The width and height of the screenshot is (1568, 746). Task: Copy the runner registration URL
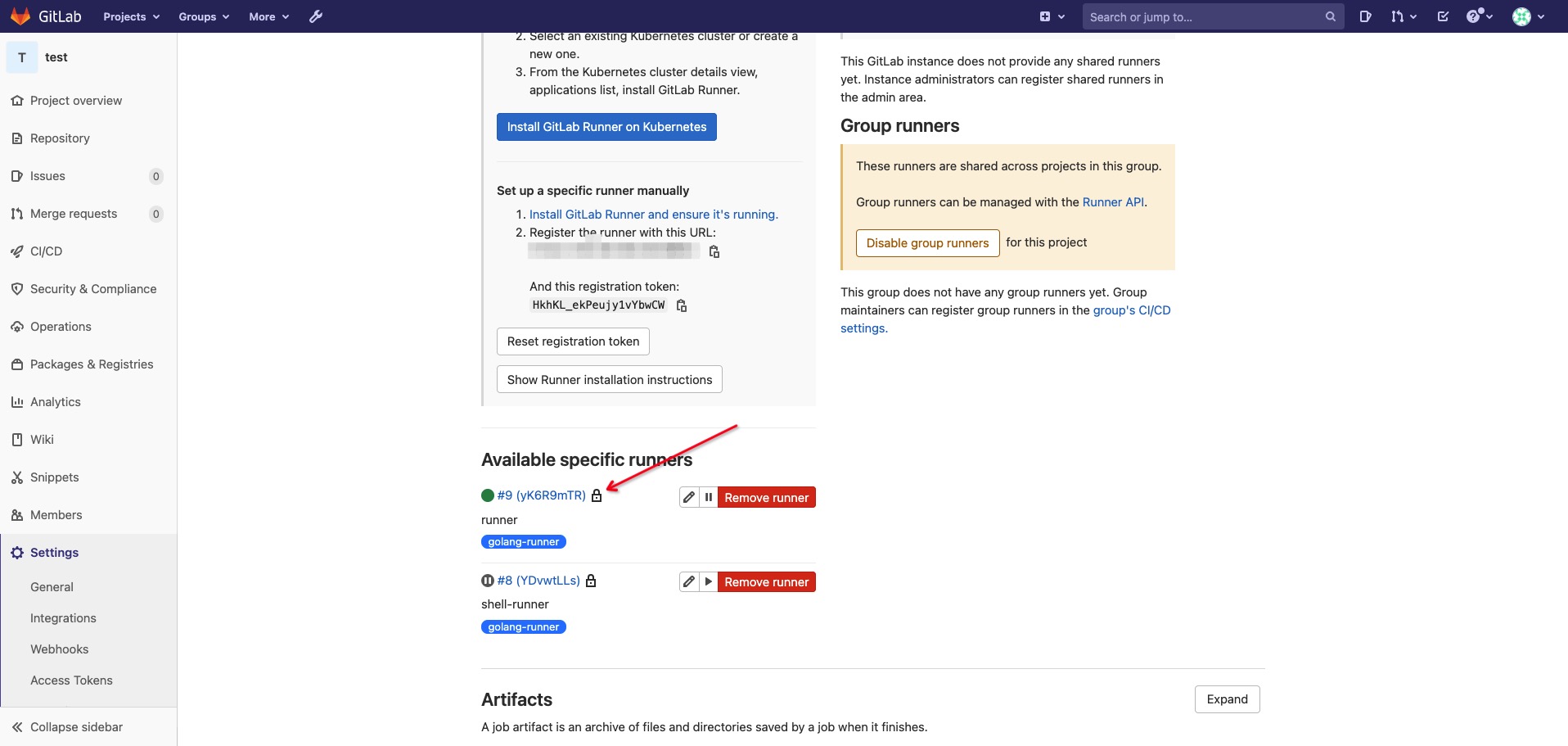point(714,251)
